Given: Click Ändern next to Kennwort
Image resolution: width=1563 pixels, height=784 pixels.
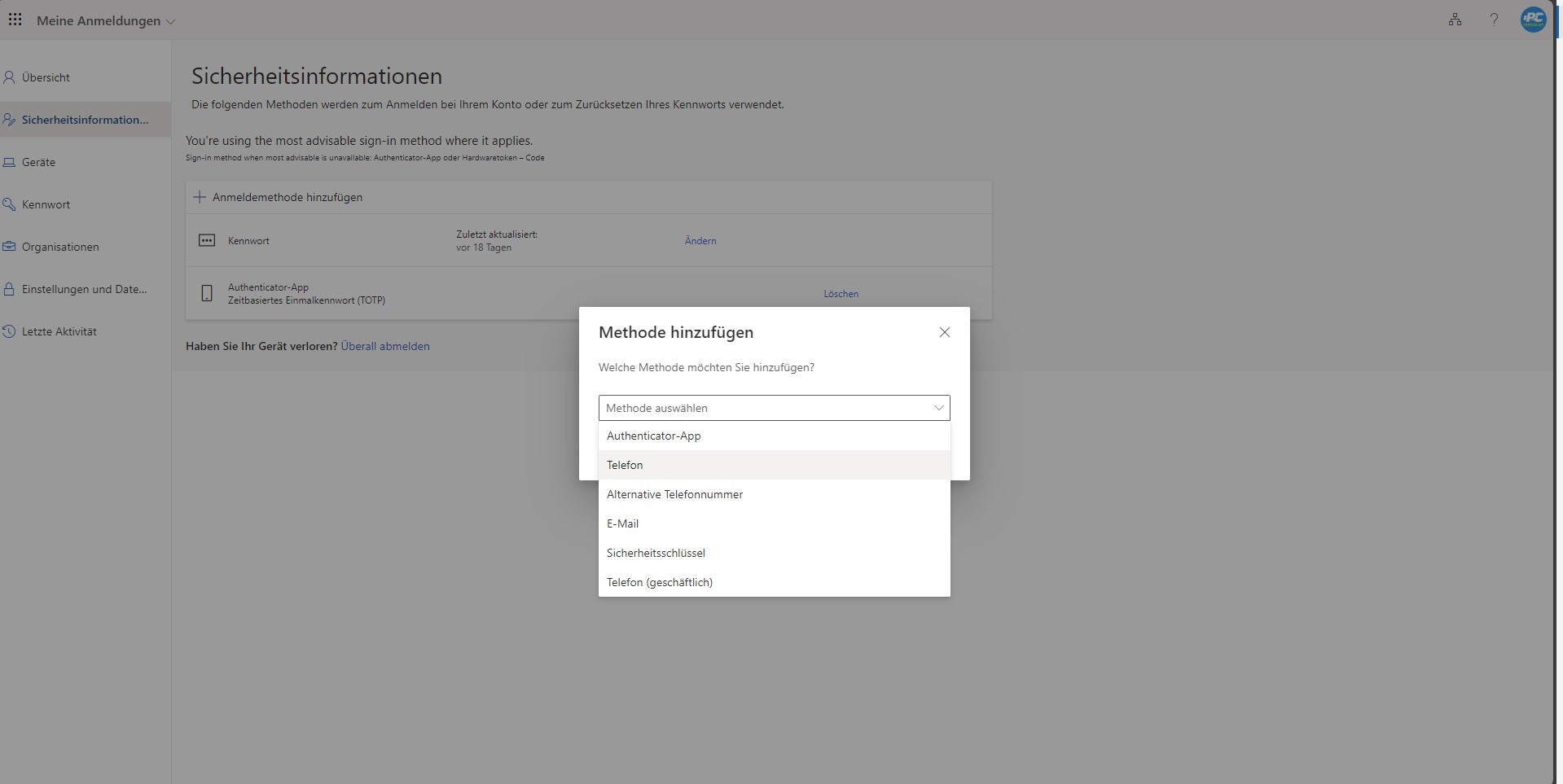Looking at the screenshot, I should (700, 241).
